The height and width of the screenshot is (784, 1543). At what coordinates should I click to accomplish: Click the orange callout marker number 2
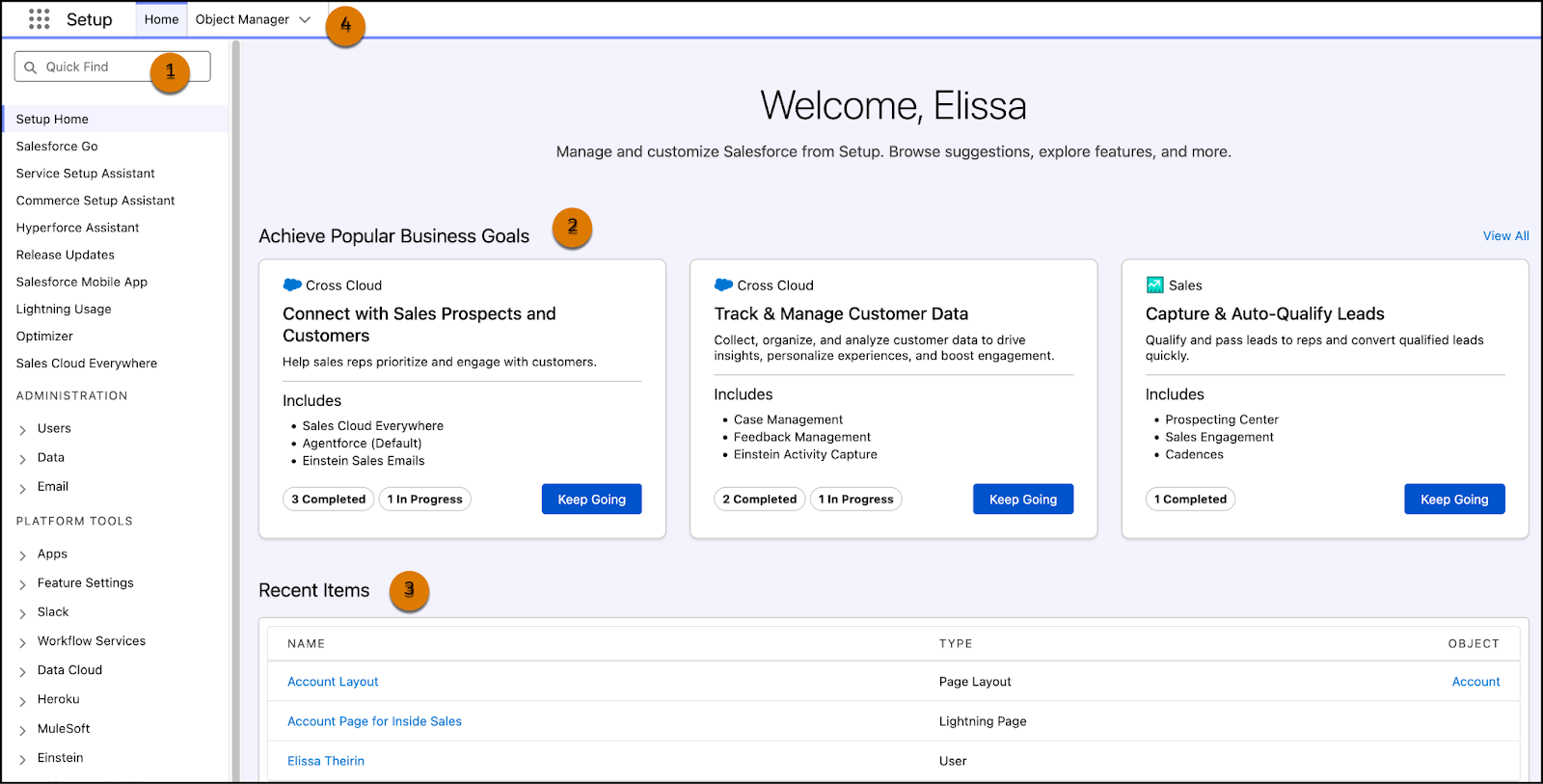point(572,228)
